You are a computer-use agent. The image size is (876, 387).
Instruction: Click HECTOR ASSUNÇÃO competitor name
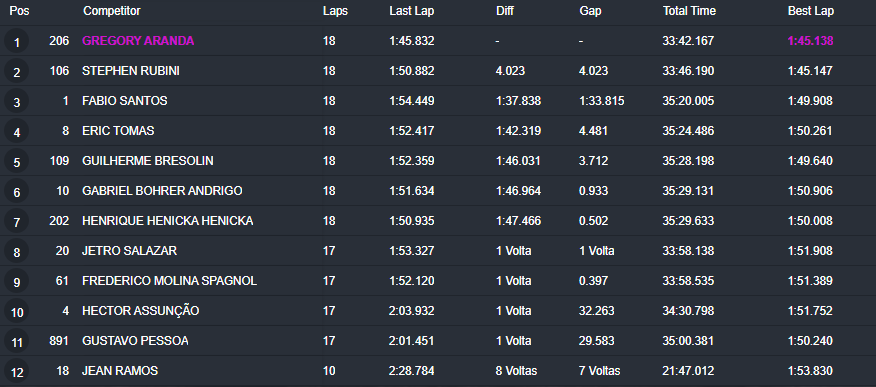click(140, 310)
